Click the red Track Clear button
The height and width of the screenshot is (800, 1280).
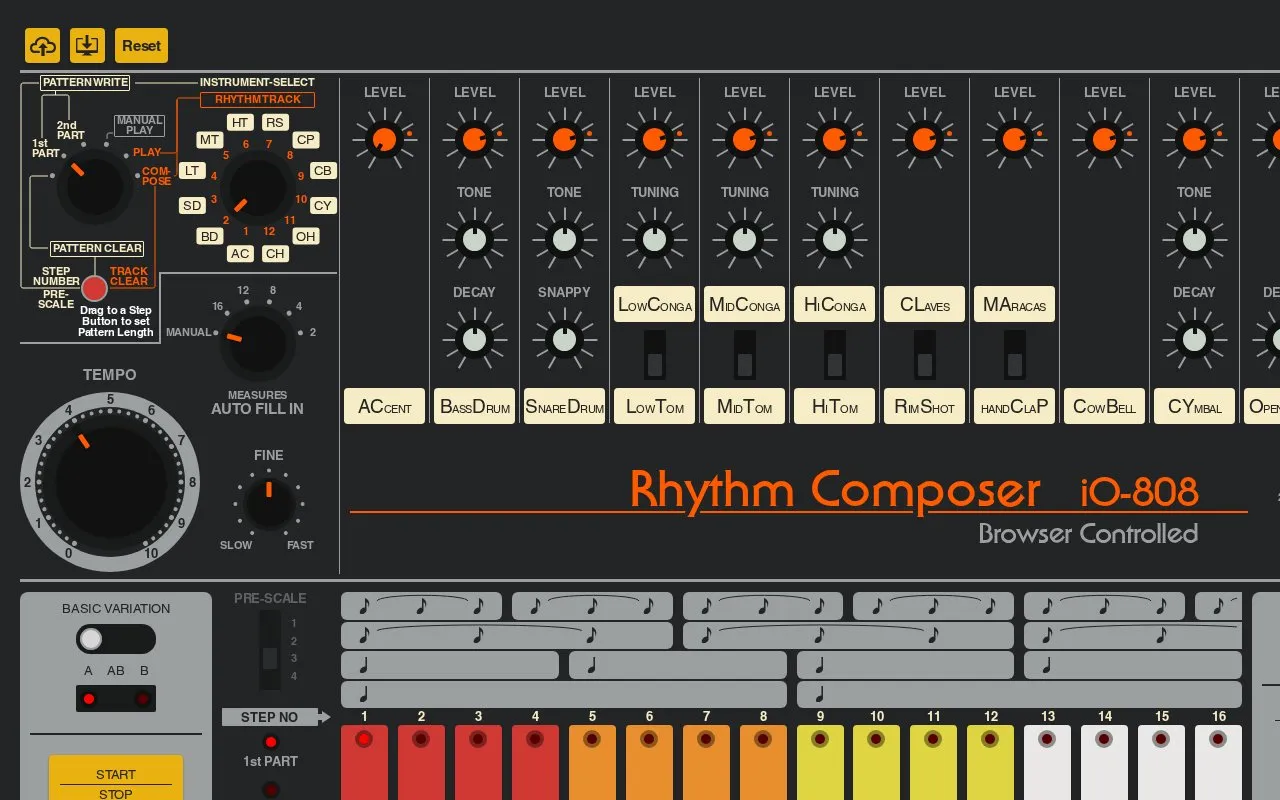click(x=94, y=288)
